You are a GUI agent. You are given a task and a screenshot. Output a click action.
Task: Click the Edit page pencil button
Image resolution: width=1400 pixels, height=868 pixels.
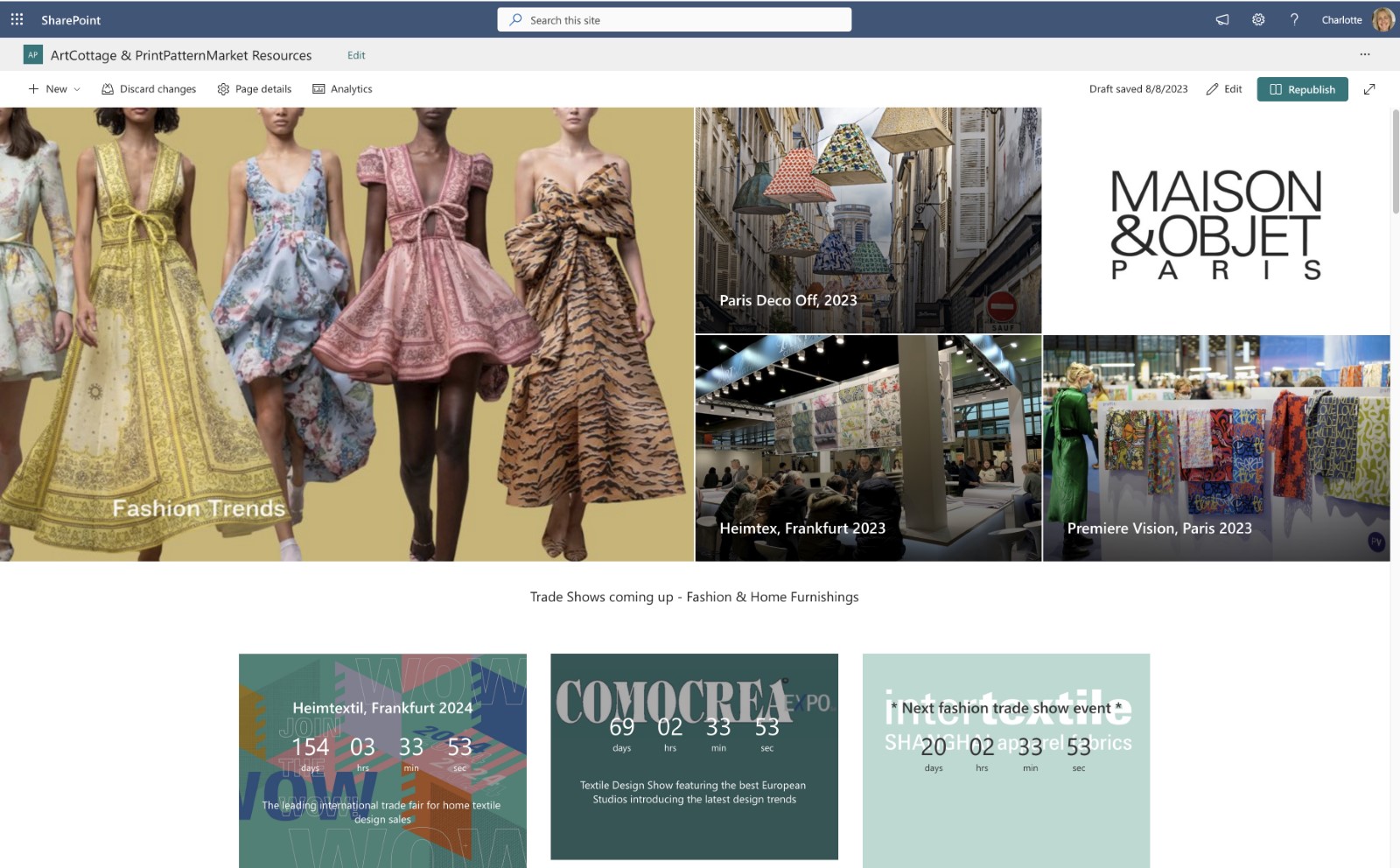tap(1224, 89)
